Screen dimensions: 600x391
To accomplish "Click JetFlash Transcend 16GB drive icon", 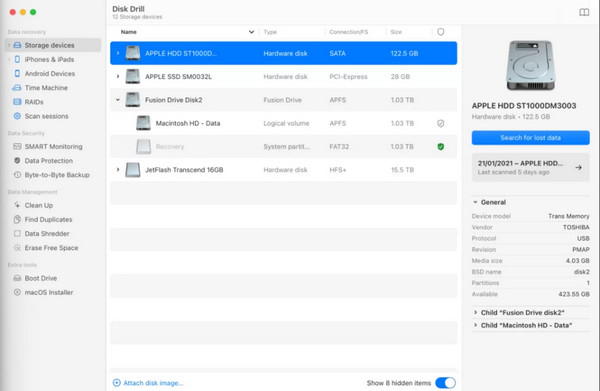I will (x=133, y=170).
